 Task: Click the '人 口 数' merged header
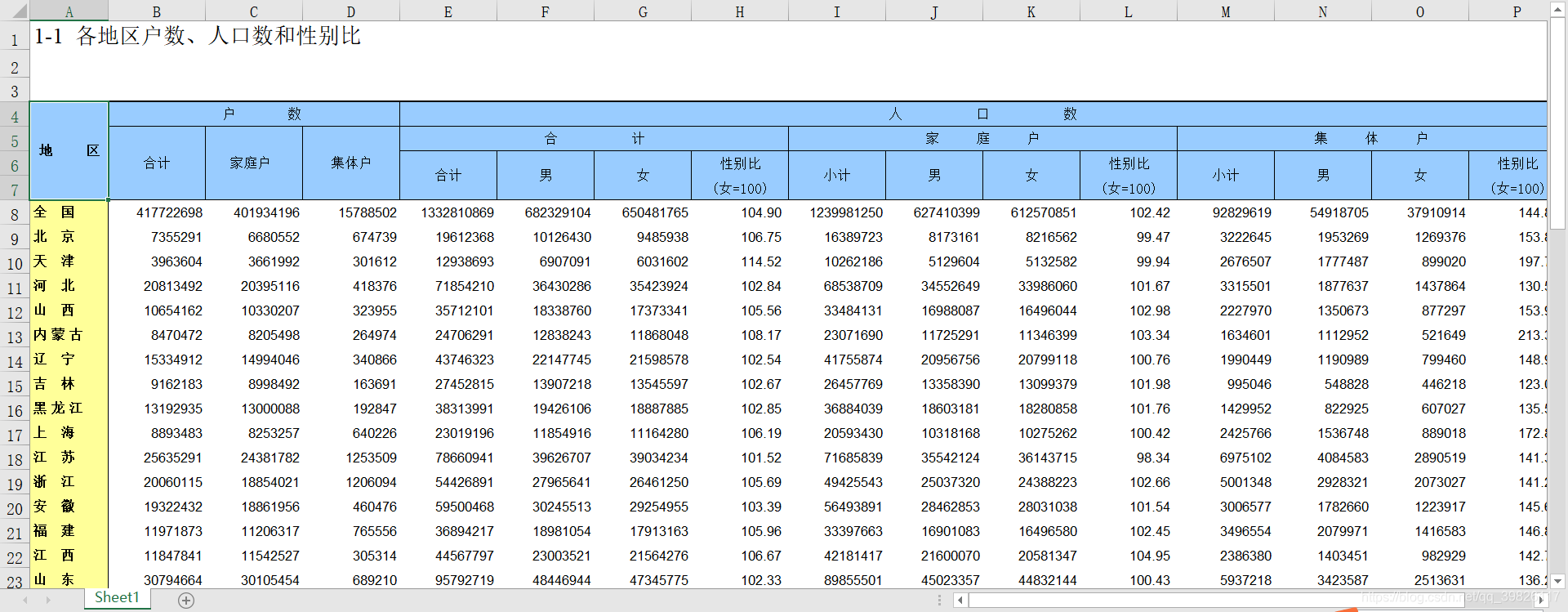[973, 114]
